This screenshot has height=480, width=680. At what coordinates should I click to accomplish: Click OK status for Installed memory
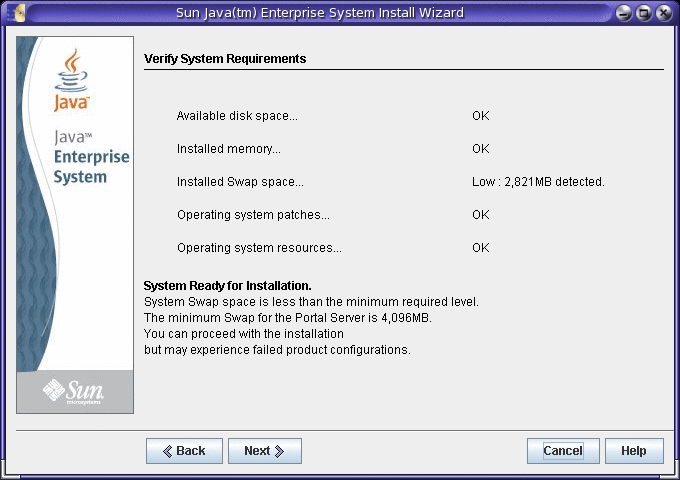coord(481,149)
